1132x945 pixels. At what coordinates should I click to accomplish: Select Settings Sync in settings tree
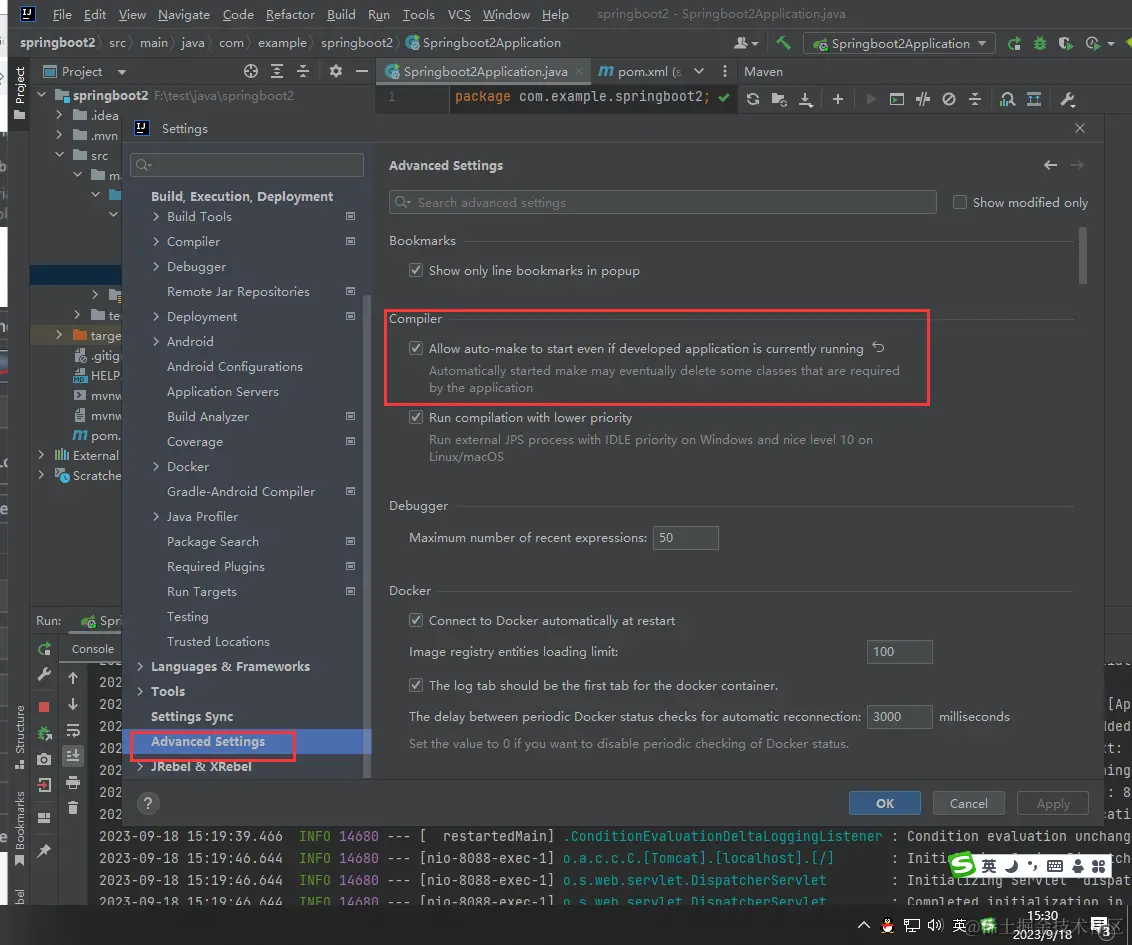192,717
